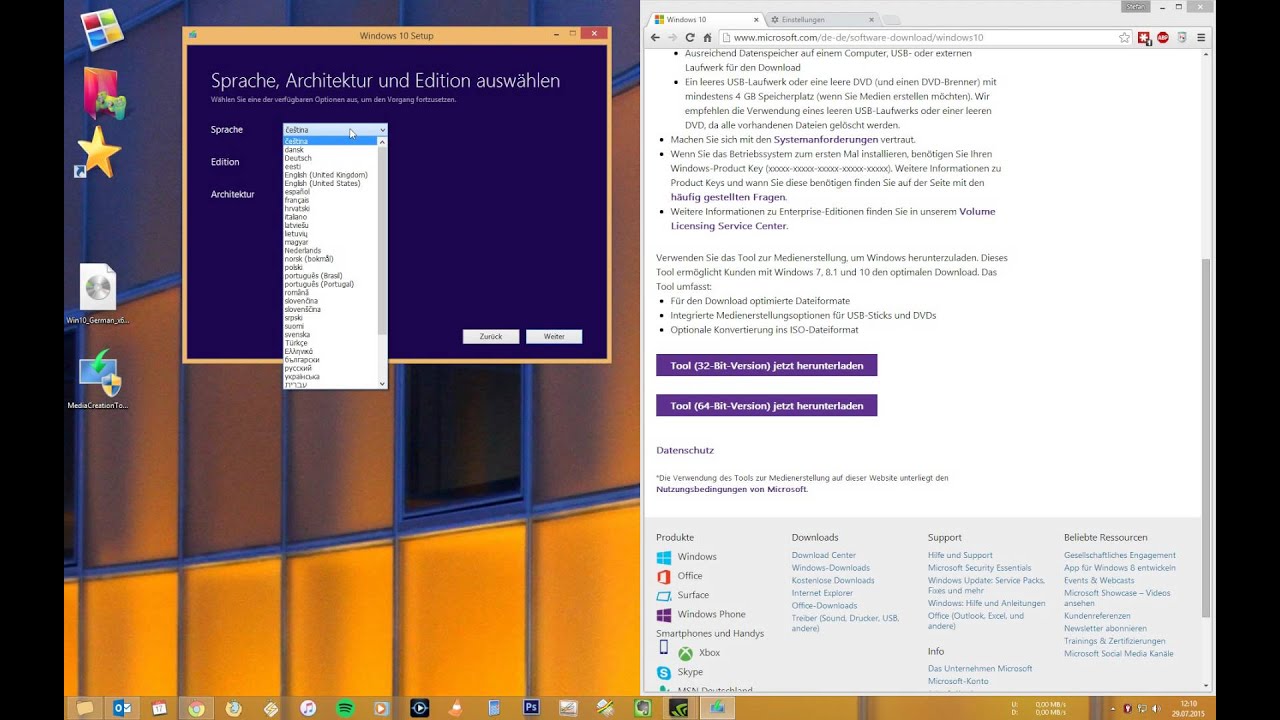Click Chrome forward navigation arrow

coord(672,37)
